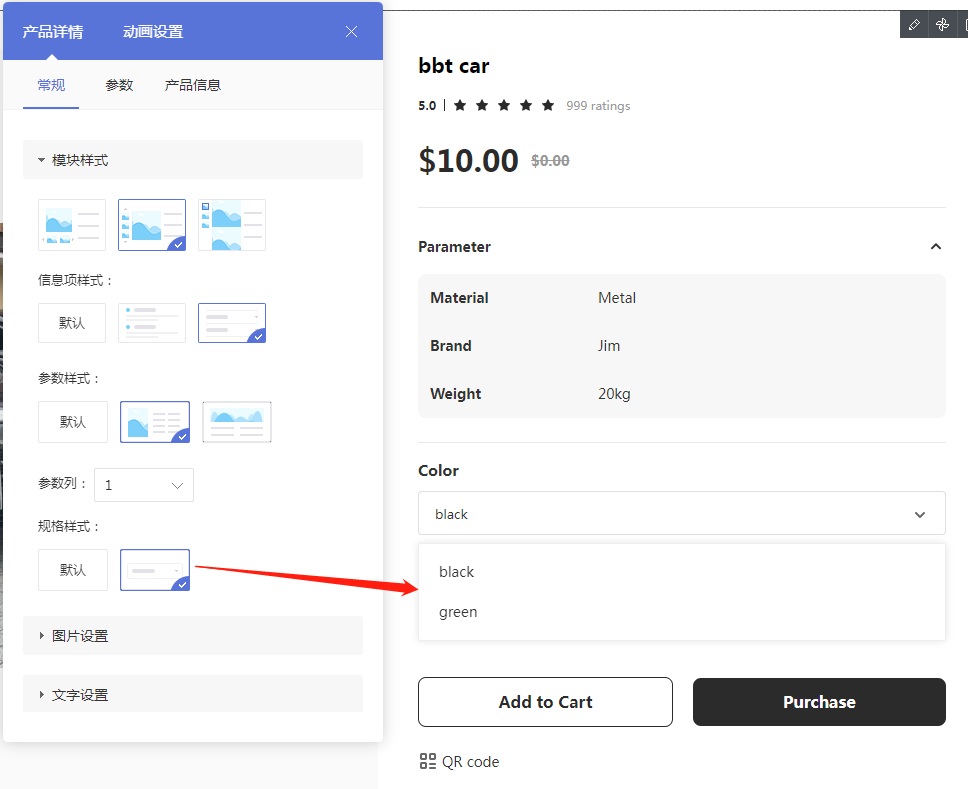Choose the 参数样式 icon with image above text

pos(237,422)
